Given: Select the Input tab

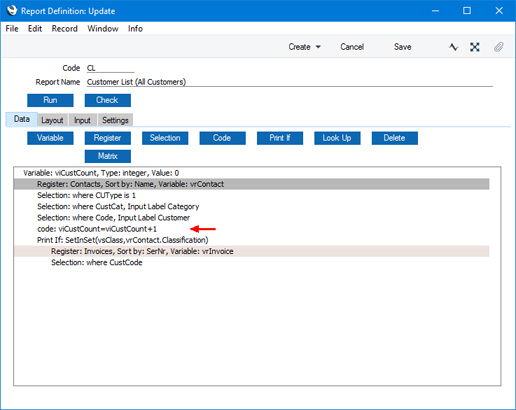Looking at the screenshot, I should point(82,120).
